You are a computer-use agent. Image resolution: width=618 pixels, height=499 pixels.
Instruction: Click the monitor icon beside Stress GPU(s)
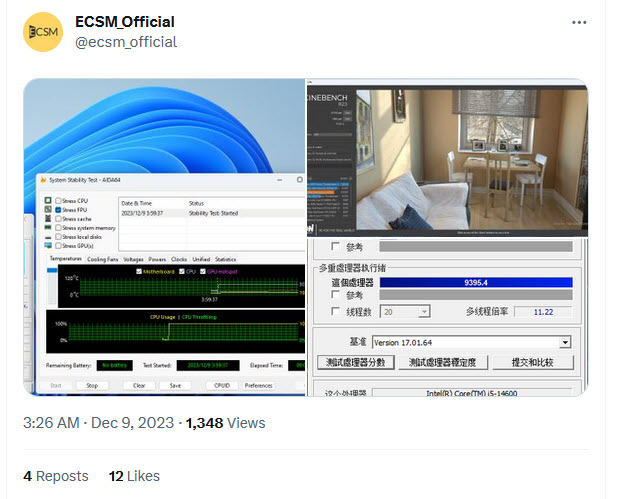(x=48, y=246)
